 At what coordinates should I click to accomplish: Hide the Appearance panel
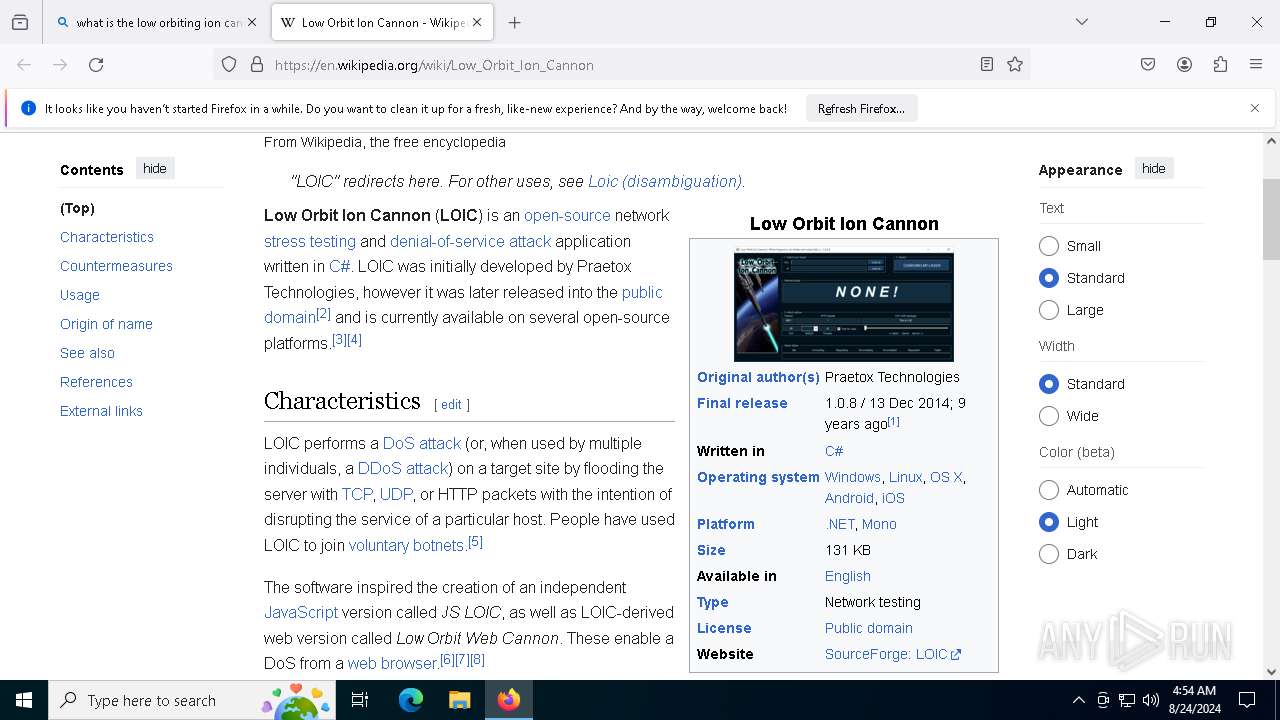1154,169
